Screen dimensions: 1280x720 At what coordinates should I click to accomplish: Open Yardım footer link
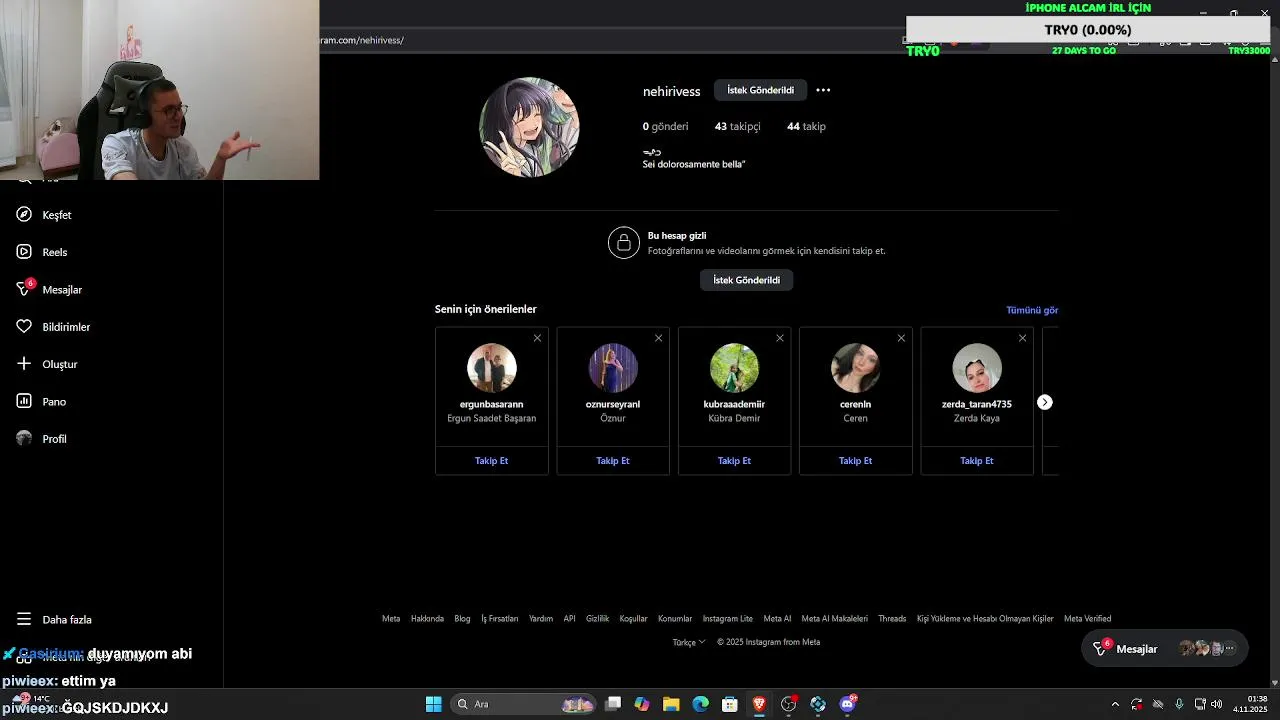click(541, 618)
